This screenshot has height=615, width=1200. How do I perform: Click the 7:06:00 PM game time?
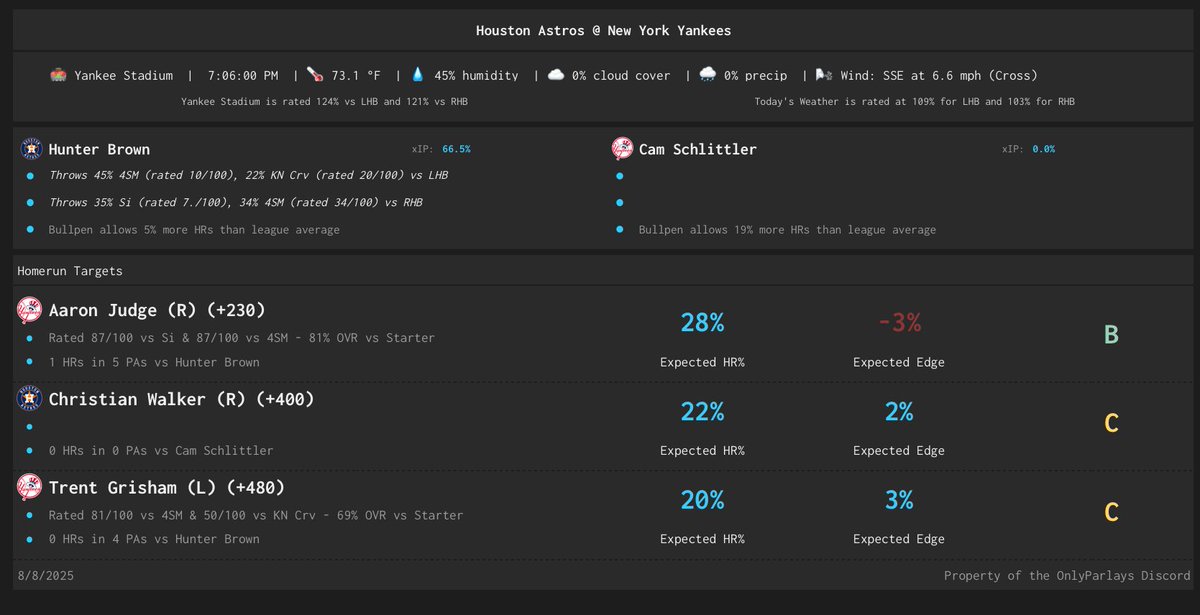(243, 76)
